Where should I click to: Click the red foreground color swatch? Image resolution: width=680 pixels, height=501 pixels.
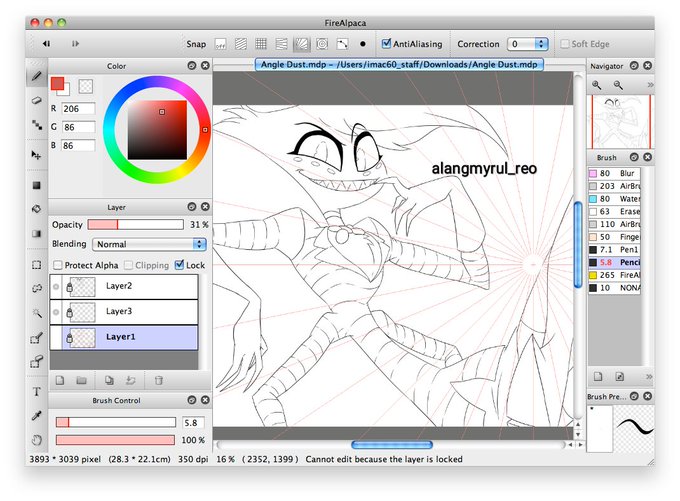(x=57, y=83)
